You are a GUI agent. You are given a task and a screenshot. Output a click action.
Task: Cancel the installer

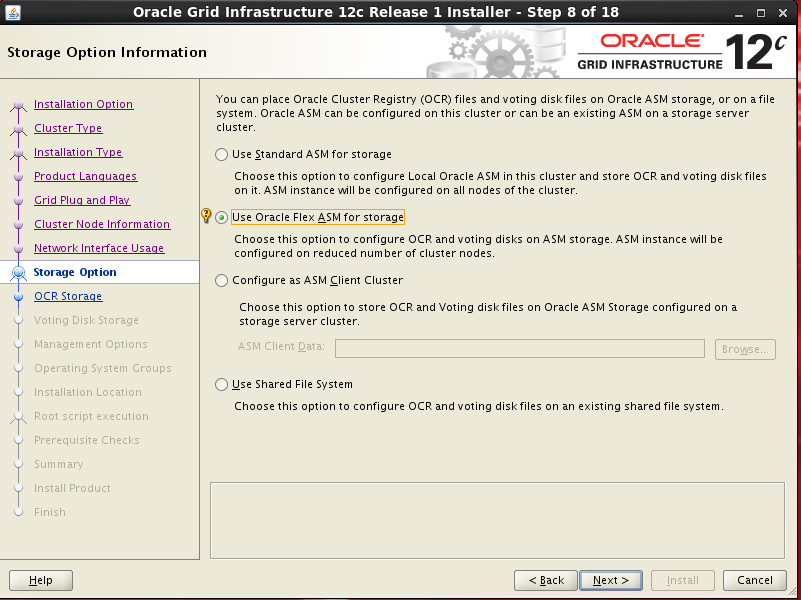pyautogui.click(x=755, y=581)
